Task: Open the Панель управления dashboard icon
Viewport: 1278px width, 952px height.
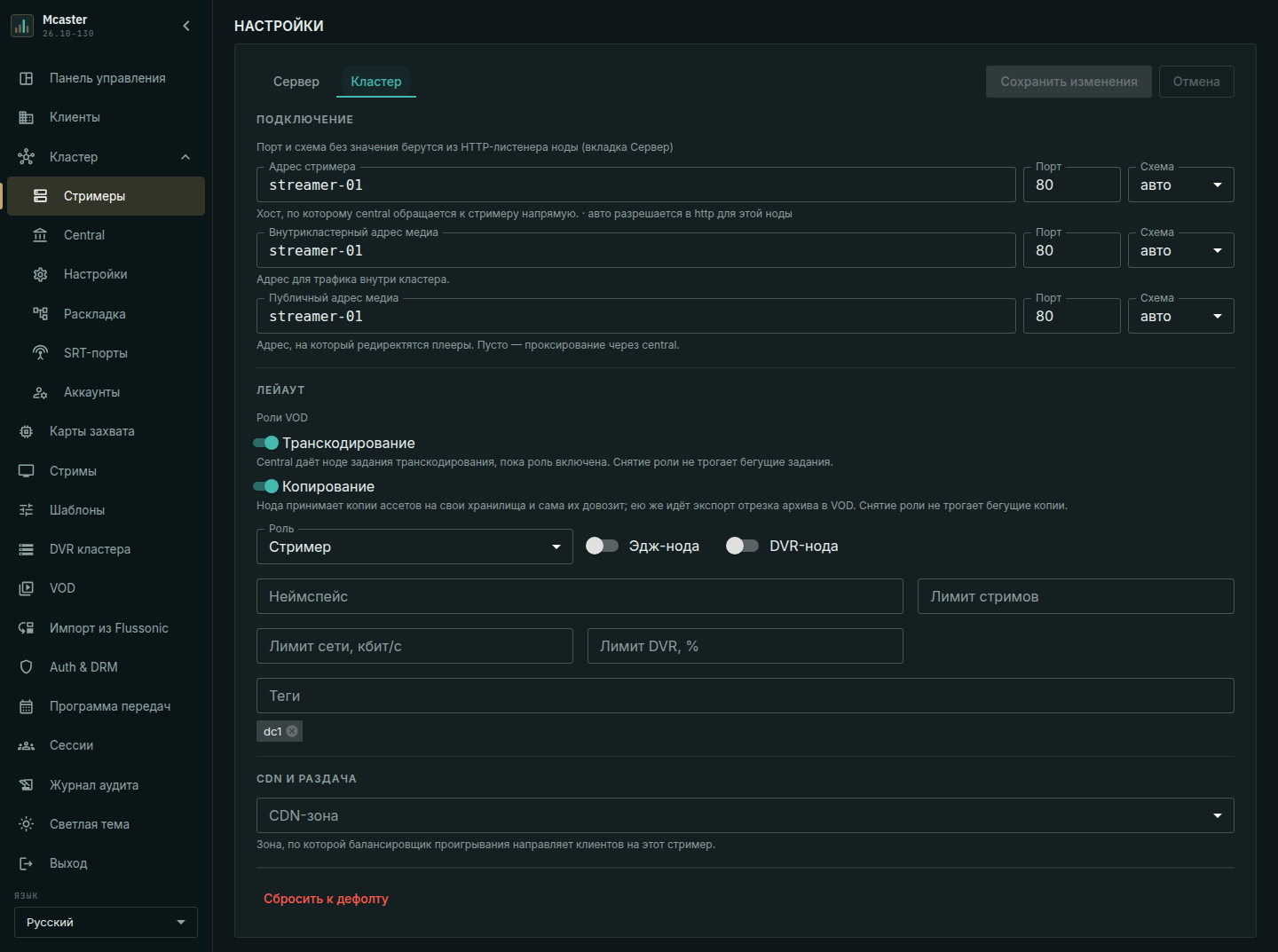Action: (27, 78)
